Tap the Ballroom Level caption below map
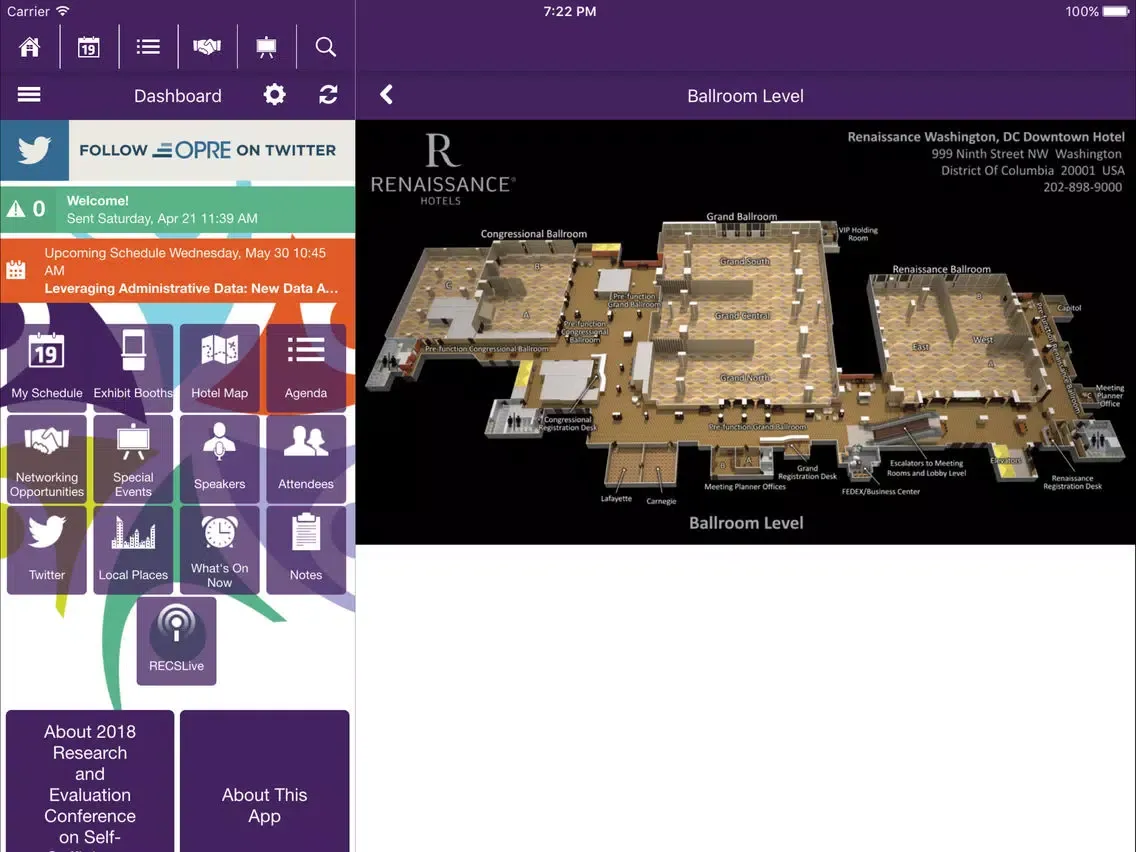Image resolution: width=1136 pixels, height=852 pixels. point(746,523)
